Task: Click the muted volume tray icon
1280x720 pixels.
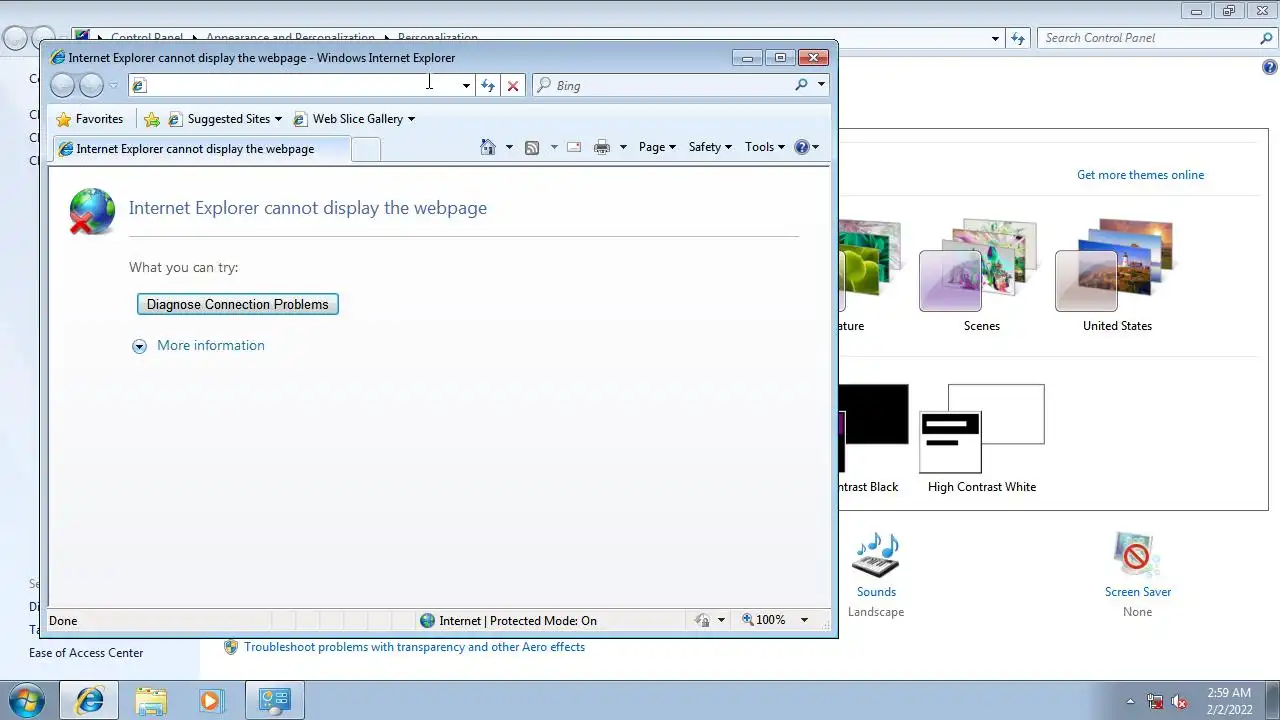Action: (1180, 701)
